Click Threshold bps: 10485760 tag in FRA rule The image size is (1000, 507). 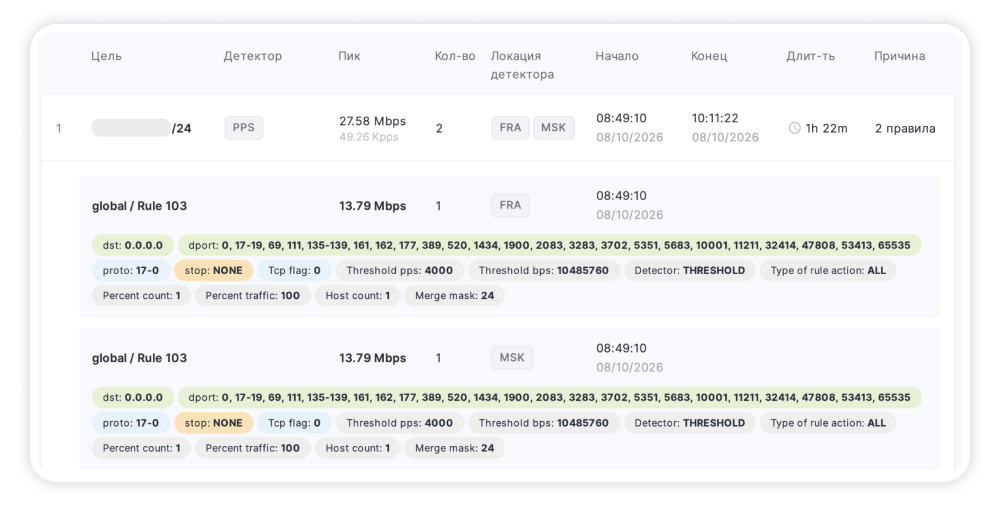pyautogui.click(x=544, y=270)
